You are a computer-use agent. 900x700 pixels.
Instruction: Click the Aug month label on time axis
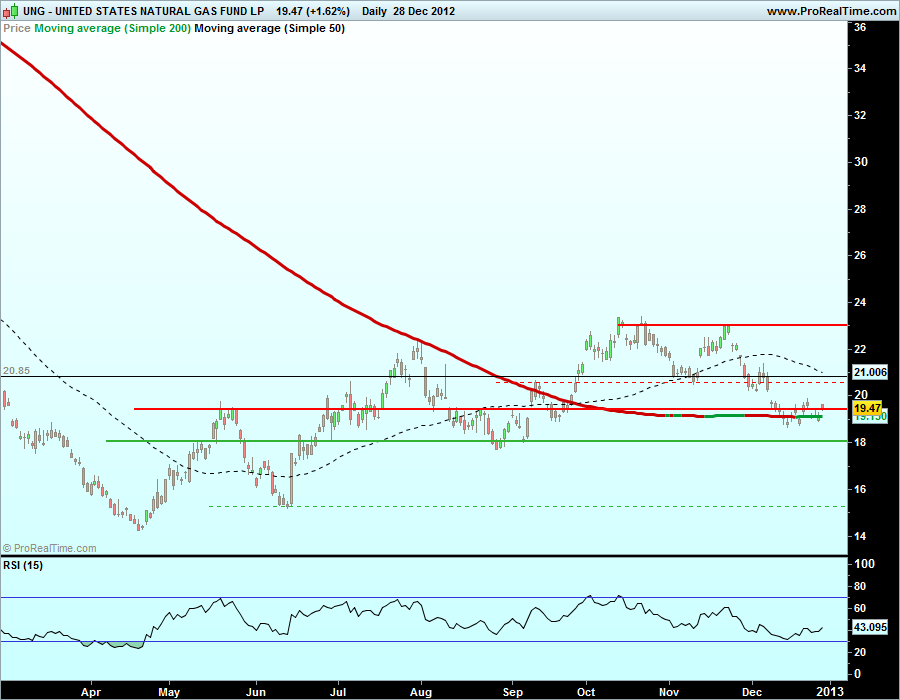point(421,692)
